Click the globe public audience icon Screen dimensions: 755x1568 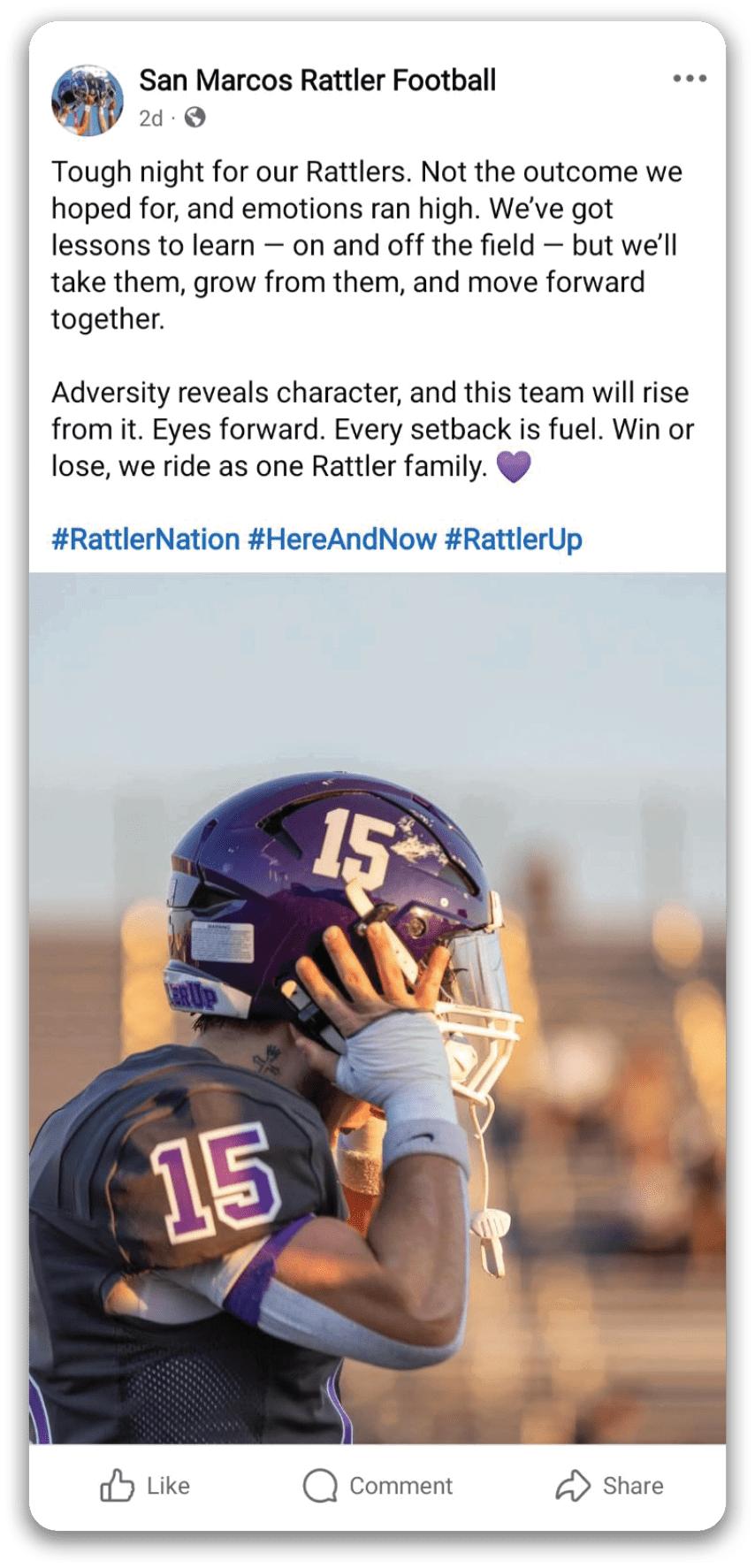tap(194, 118)
